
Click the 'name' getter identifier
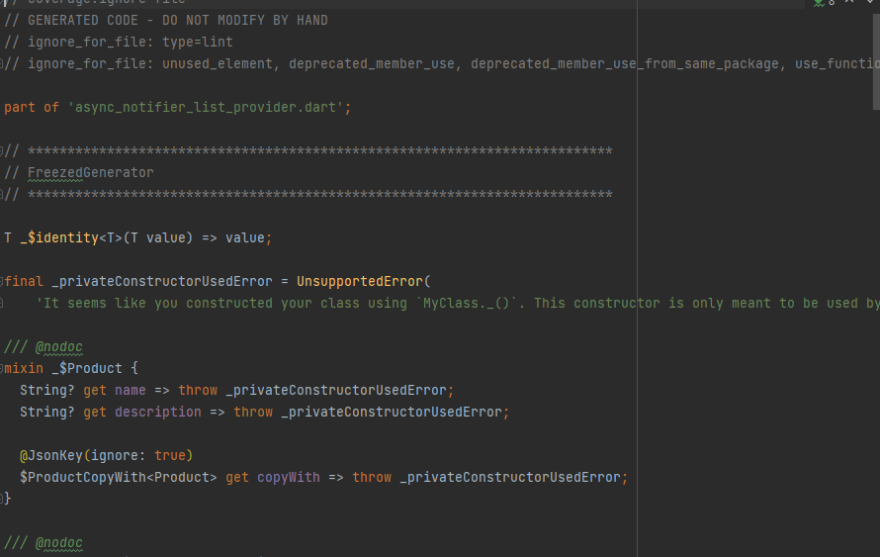tap(130, 390)
